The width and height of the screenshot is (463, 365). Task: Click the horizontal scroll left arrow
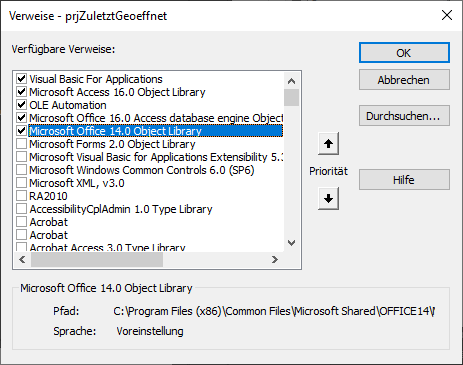coord(22,259)
